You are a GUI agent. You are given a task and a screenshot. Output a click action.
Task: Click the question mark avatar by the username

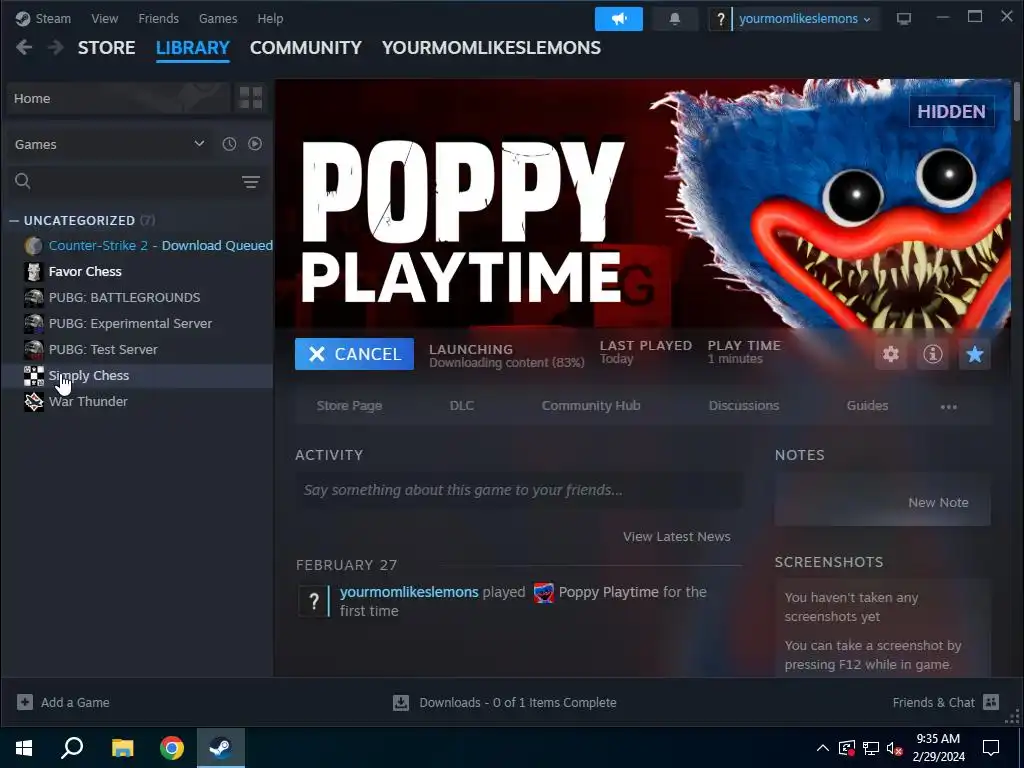pos(720,19)
